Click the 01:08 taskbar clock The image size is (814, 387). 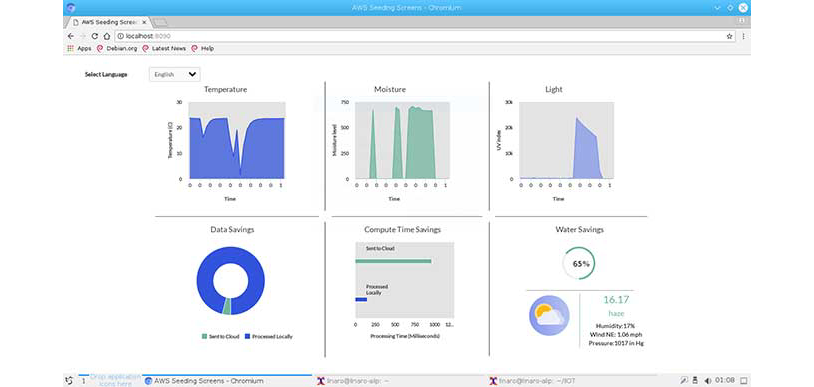724,381
